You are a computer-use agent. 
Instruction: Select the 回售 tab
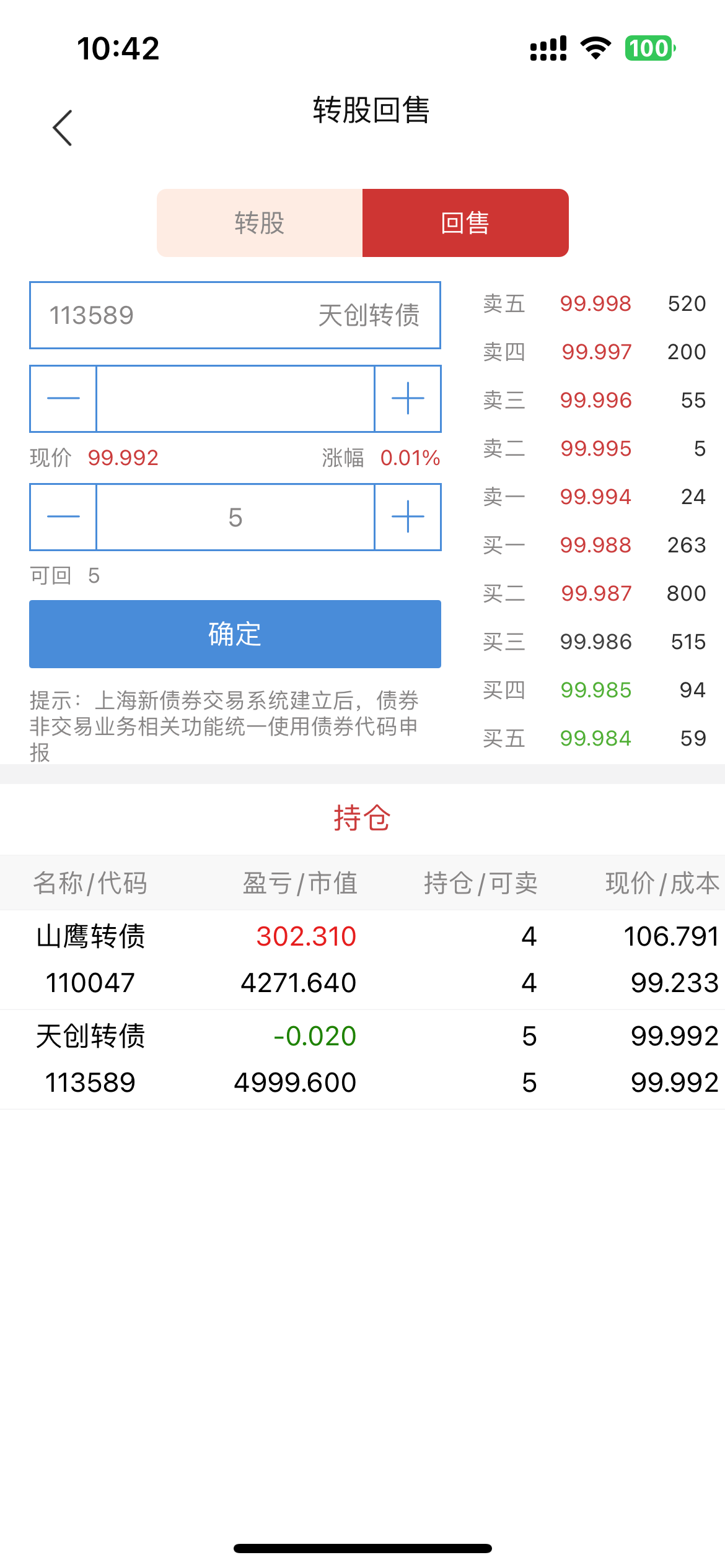465,223
